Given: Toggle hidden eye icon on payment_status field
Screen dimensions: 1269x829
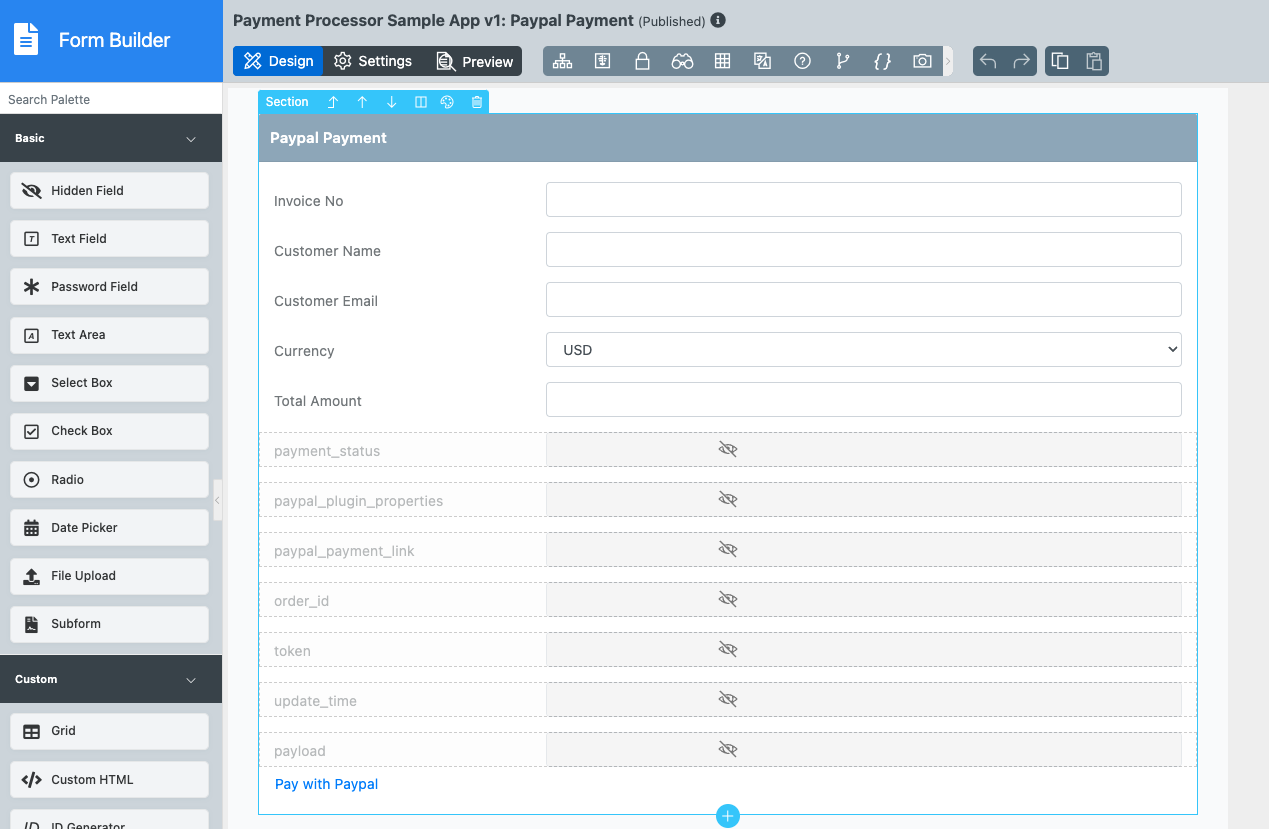Looking at the screenshot, I should (728, 450).
